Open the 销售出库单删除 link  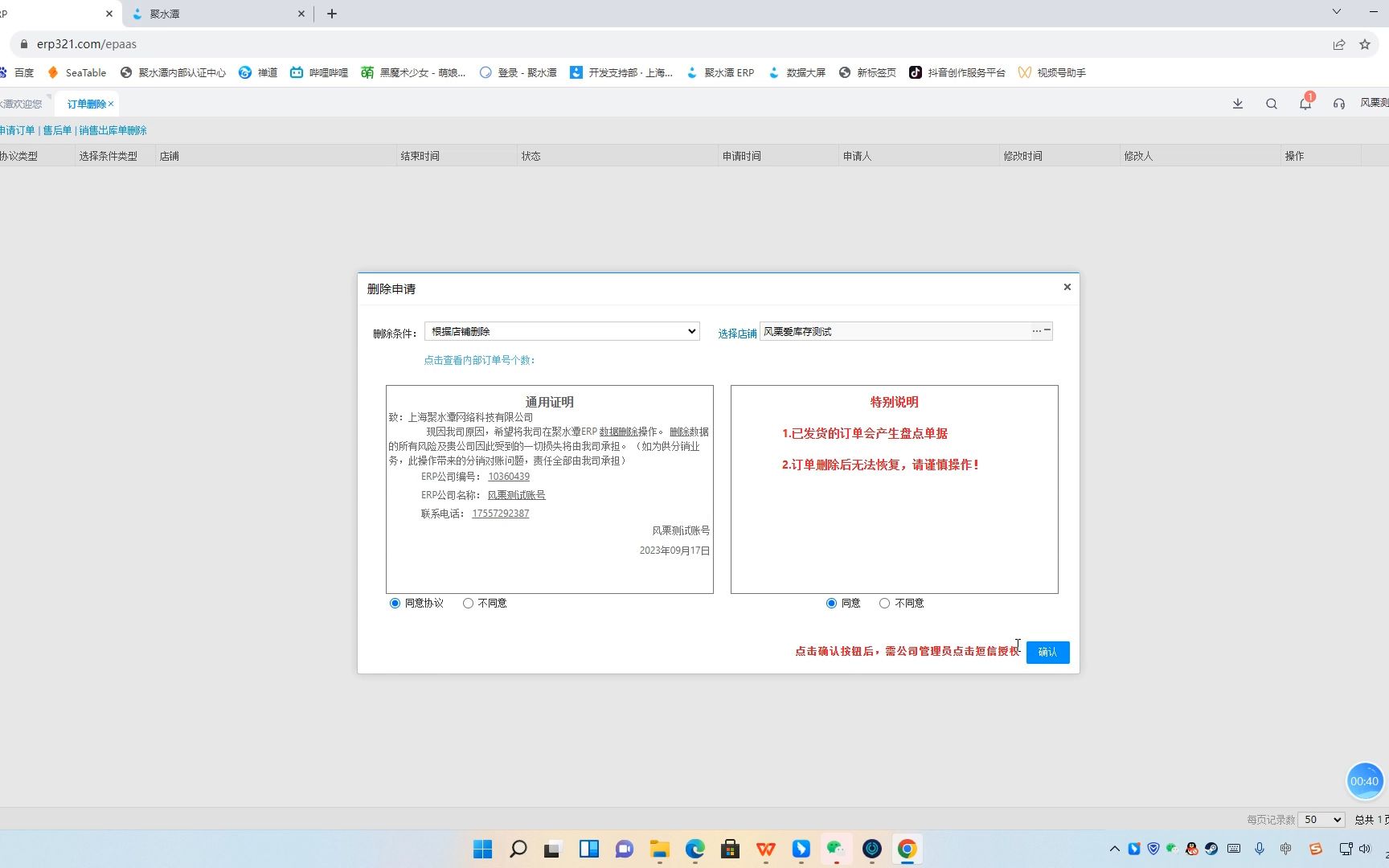(x=113, y=130)
